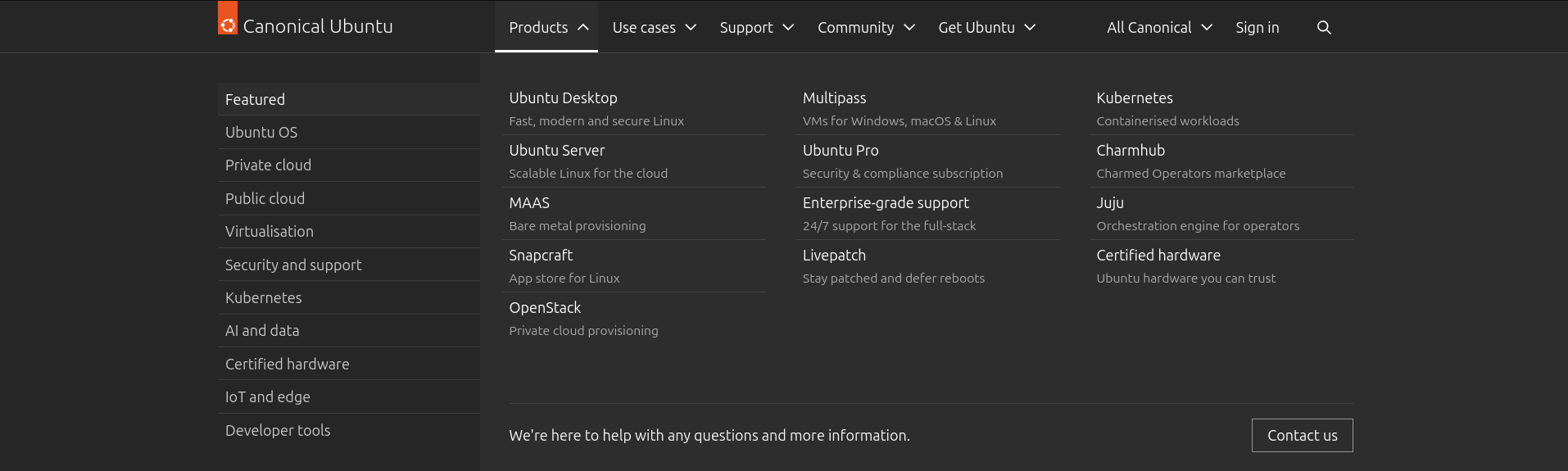Open the search magnifier icon
Screen dimensions: 1568x471
coord(1324,27)
